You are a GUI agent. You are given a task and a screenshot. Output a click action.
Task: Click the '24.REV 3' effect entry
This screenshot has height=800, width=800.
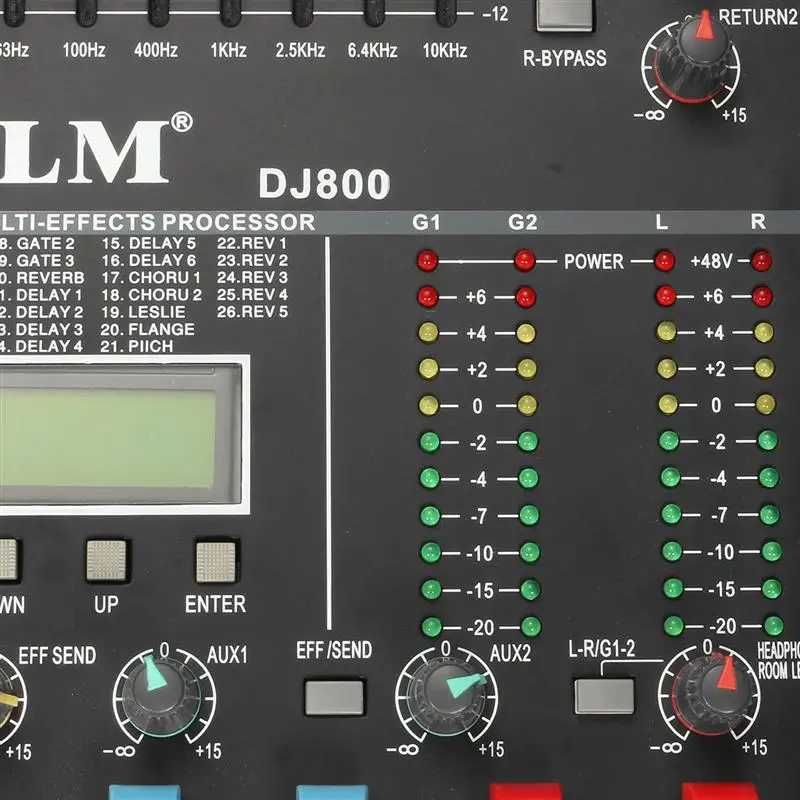pyautogui.click(x=253, y=277)
